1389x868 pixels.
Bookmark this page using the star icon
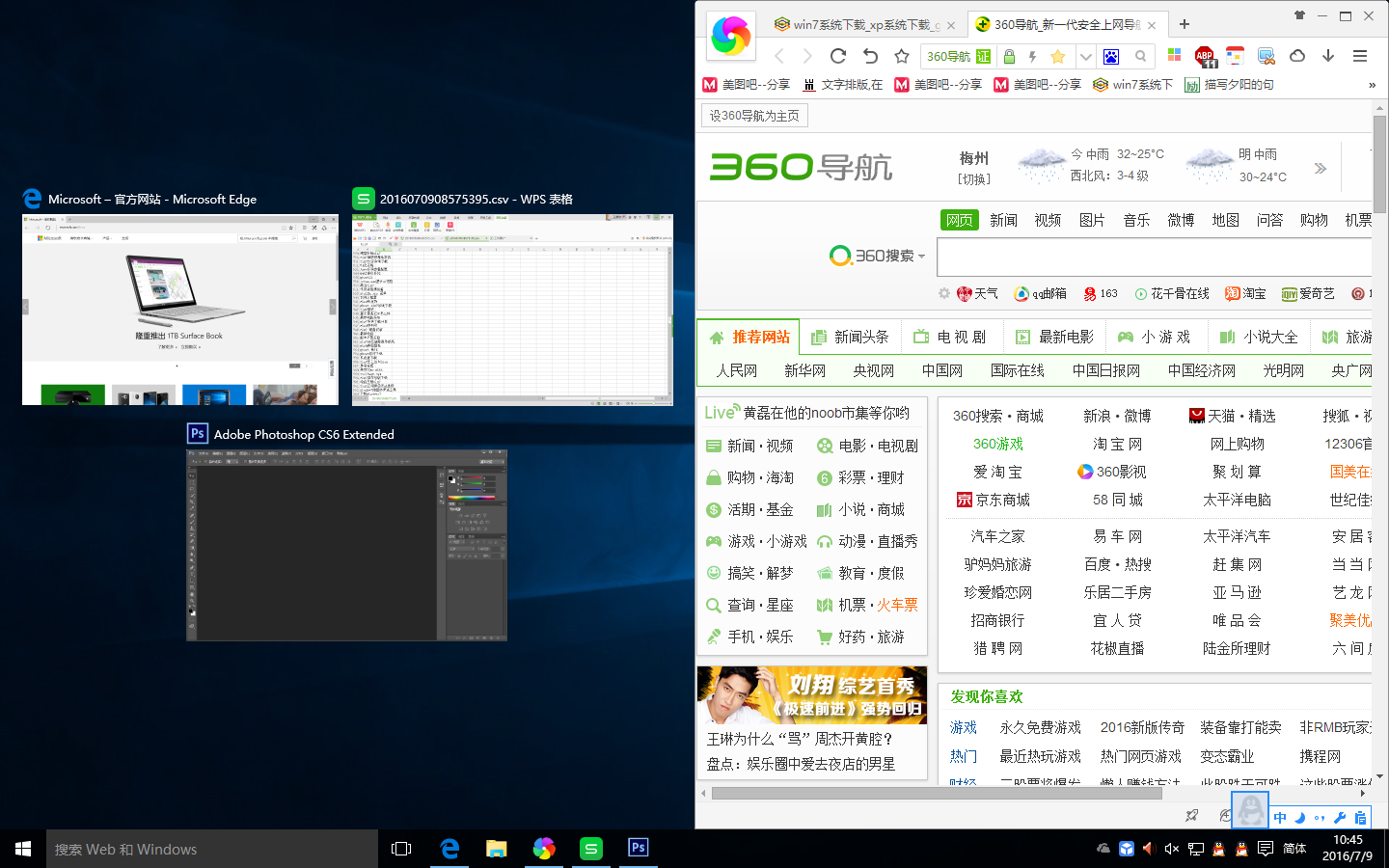point(901,56)
